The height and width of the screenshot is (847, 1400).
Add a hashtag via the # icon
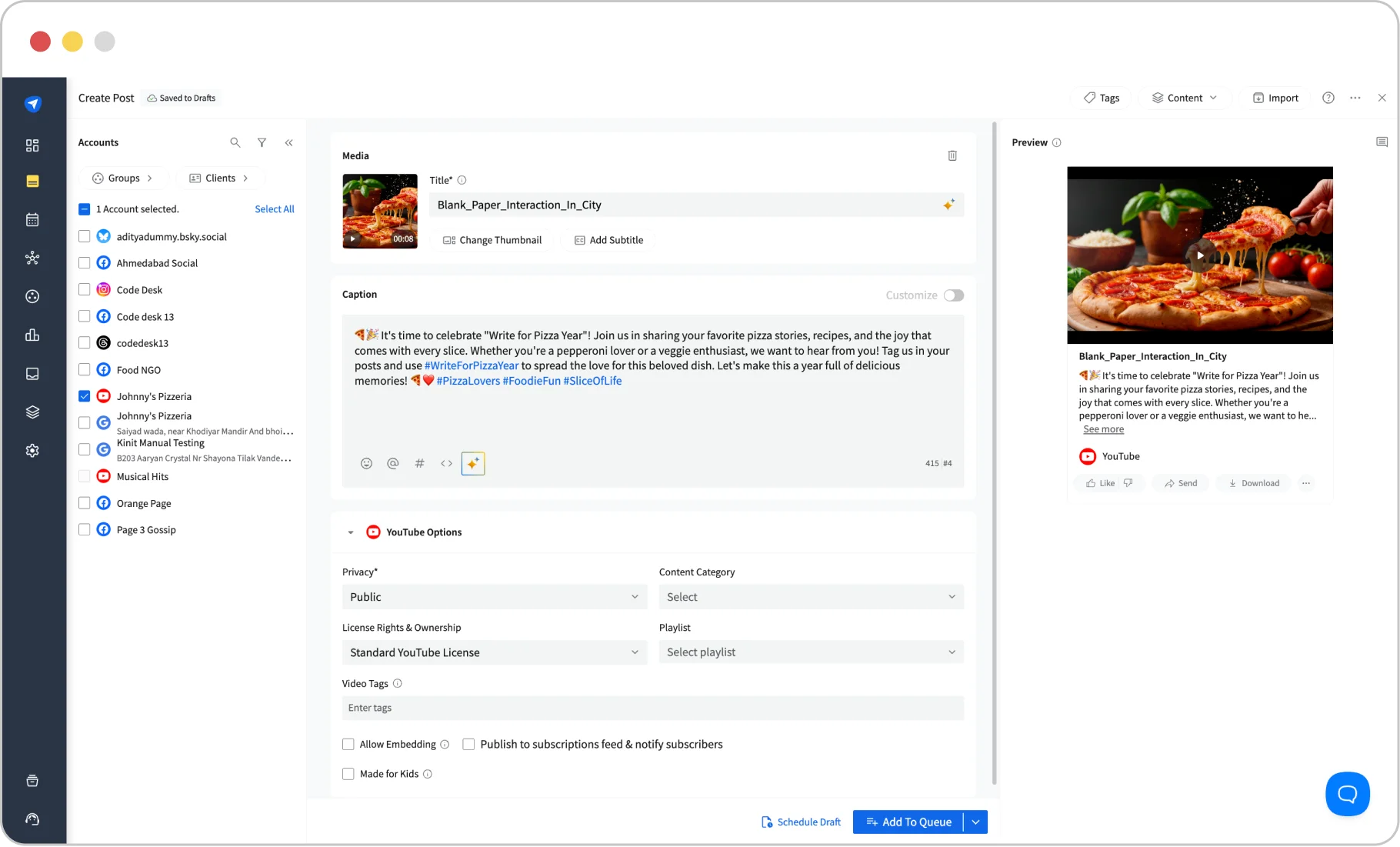pos(419,463)
